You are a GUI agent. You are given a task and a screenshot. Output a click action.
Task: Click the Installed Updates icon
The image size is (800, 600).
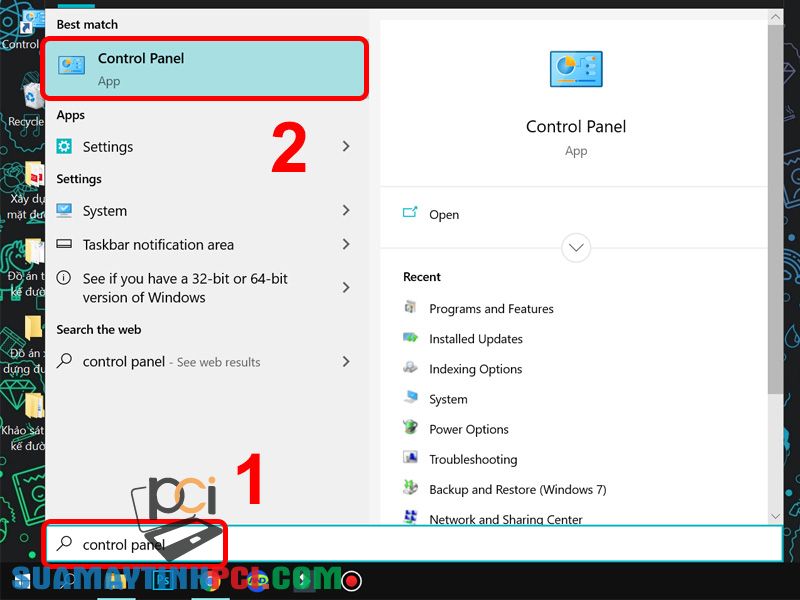pyautogui.click(x=410, y=338)
